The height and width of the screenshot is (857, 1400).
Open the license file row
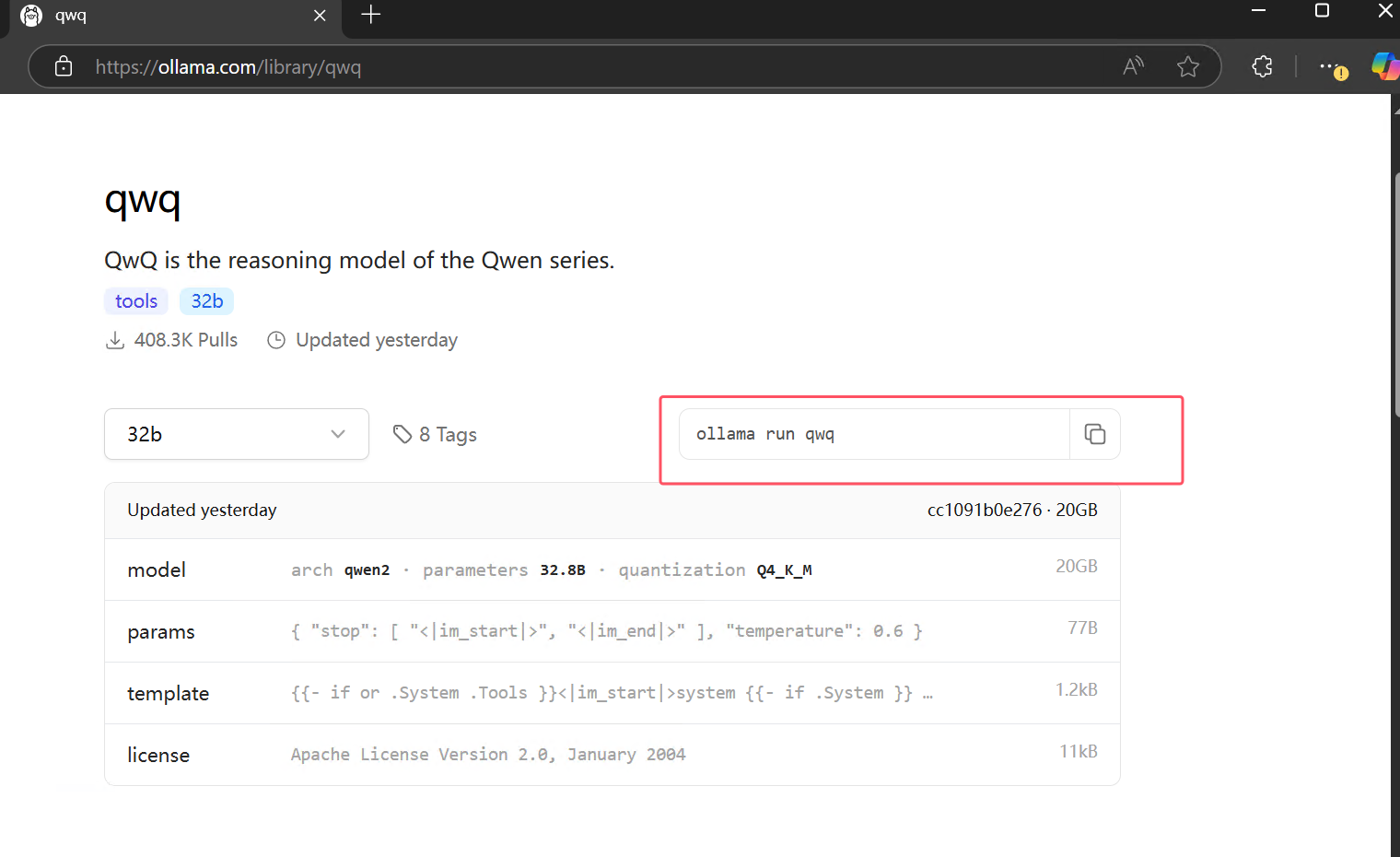pyautogui.click(x=612, y=755)
